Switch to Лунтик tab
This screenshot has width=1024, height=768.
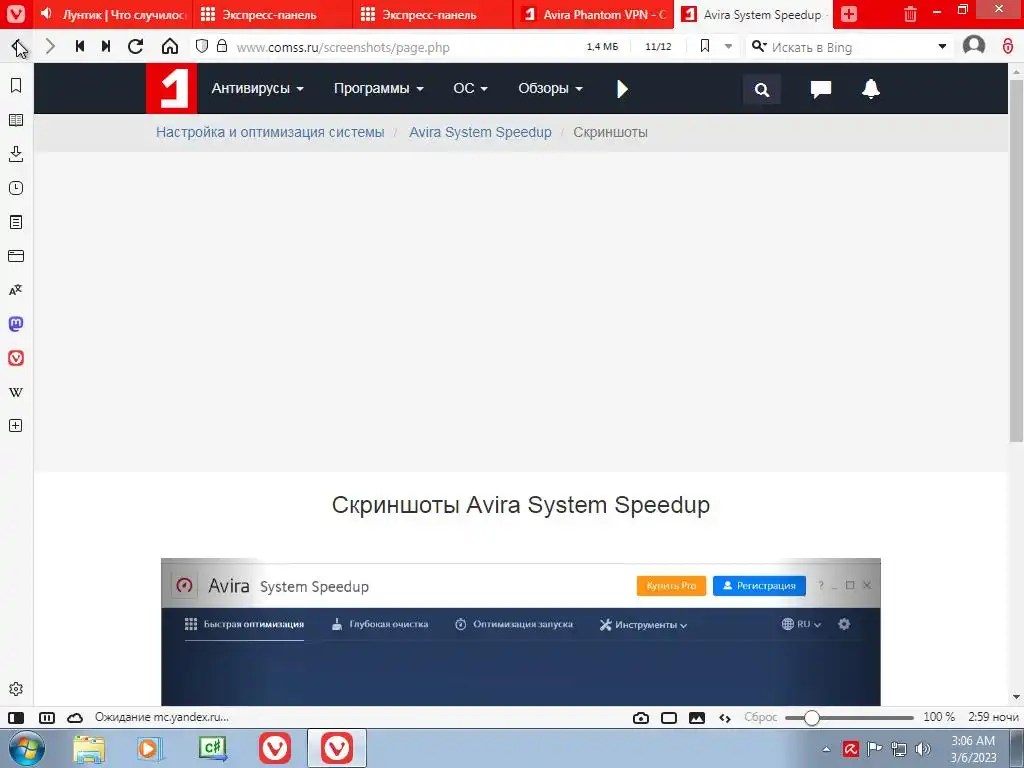point(112,14)
